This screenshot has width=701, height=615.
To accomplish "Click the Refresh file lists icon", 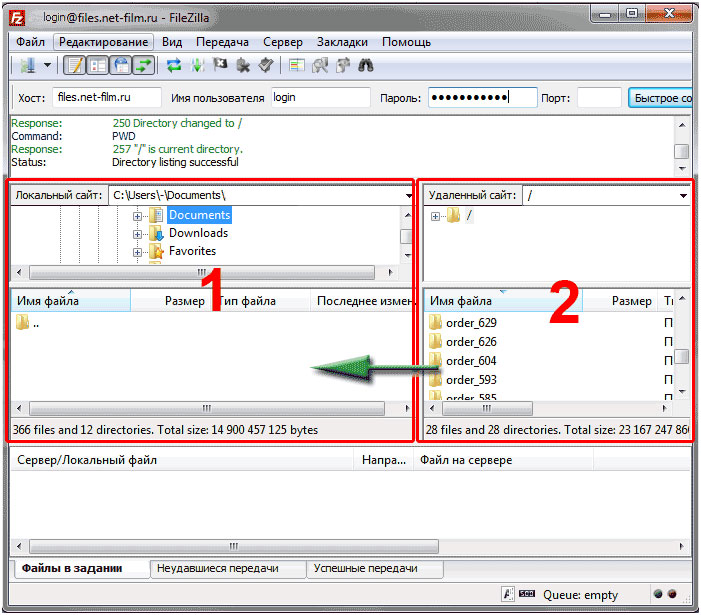I will coord(175,66).
